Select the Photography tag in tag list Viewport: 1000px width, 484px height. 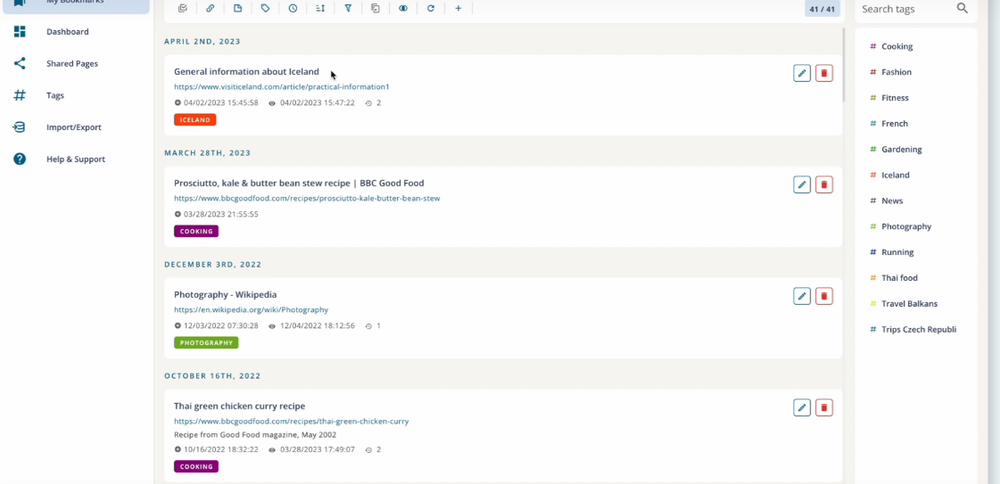coord(906,226)
